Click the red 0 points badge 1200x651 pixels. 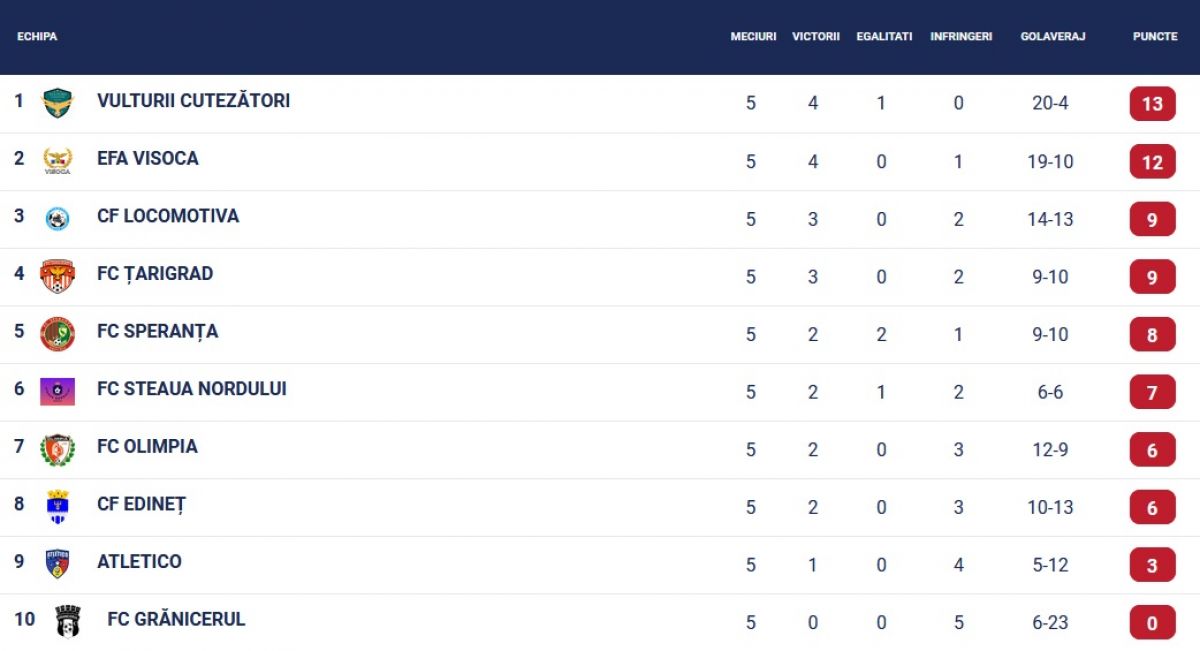(1152, 623)
